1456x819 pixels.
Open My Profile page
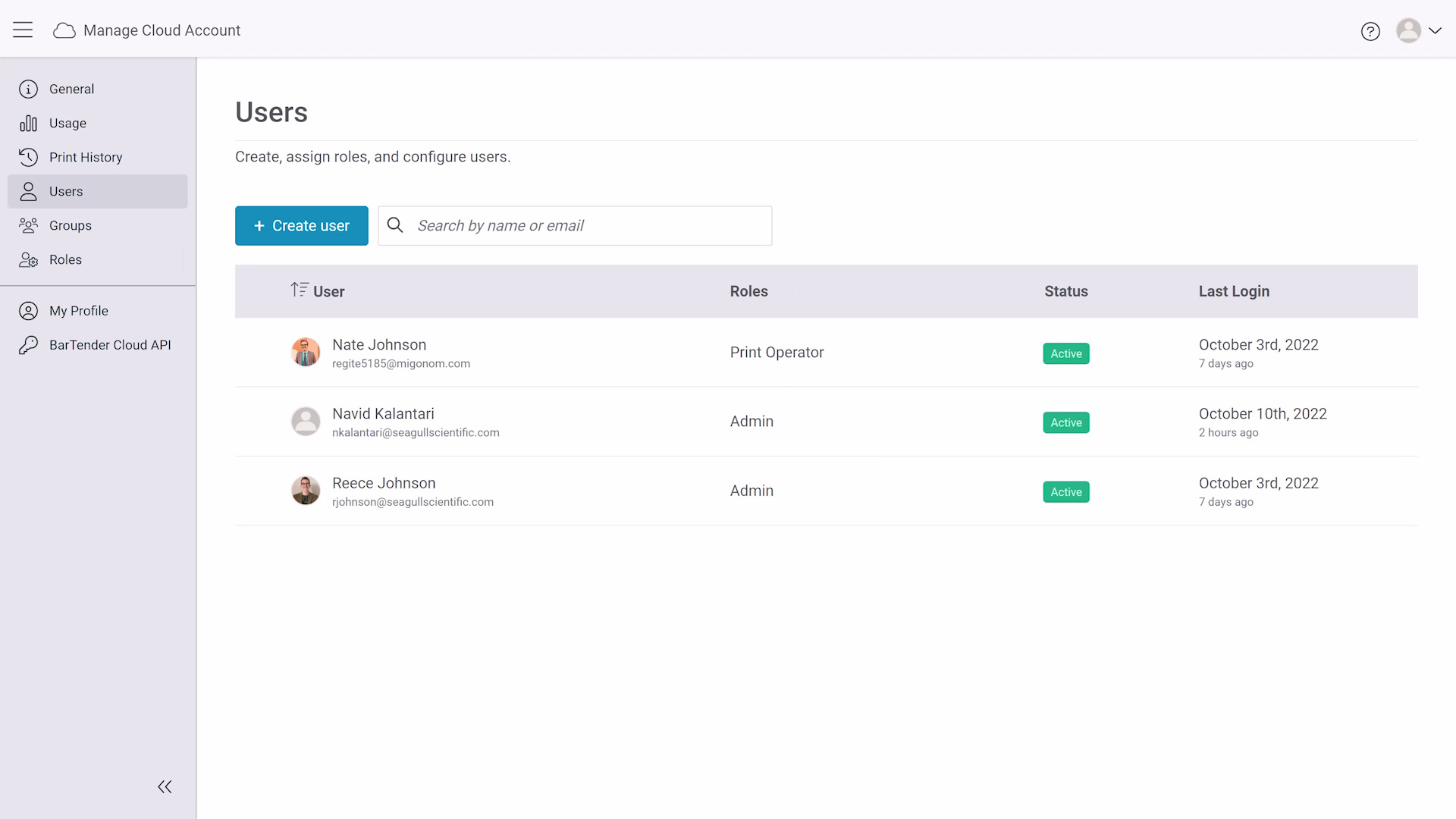tap(78, 311)
